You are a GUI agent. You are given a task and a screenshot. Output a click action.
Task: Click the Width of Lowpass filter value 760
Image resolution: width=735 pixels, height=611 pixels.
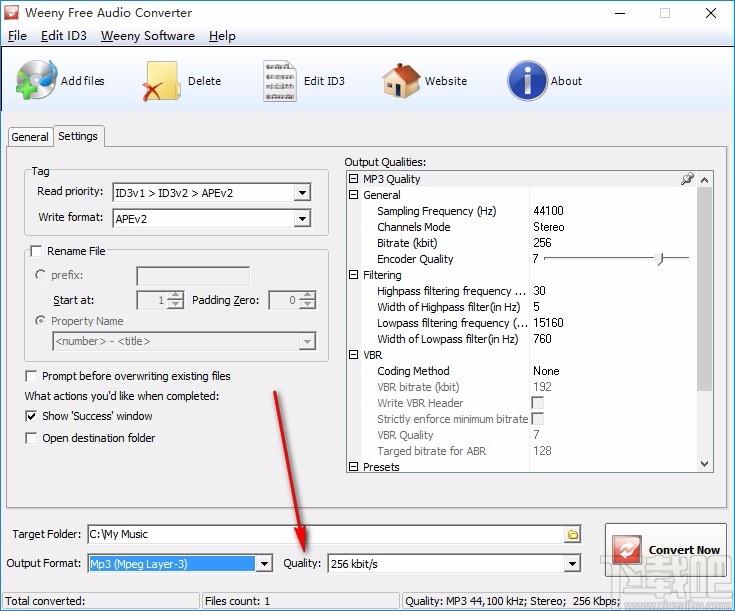coord(542,339)
